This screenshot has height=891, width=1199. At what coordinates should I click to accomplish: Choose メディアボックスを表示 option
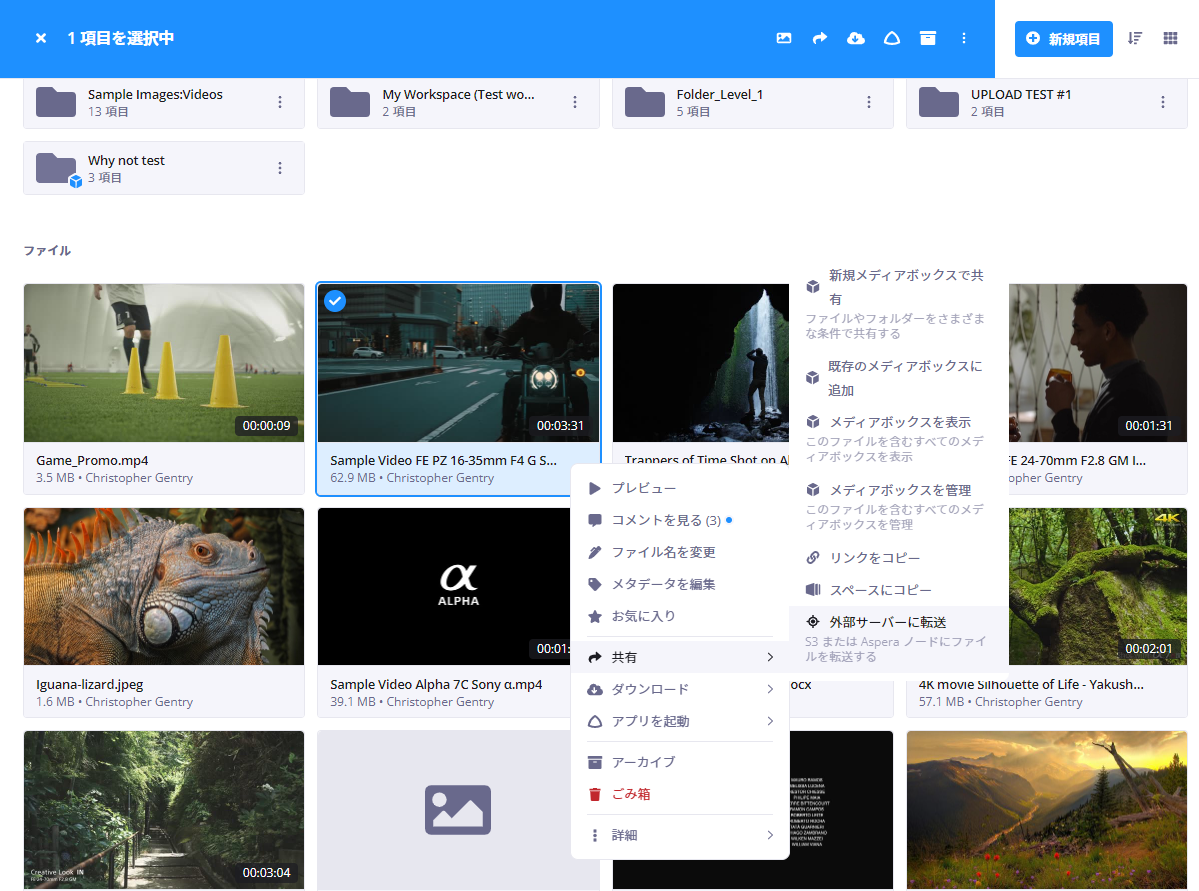tap(898, 438)
